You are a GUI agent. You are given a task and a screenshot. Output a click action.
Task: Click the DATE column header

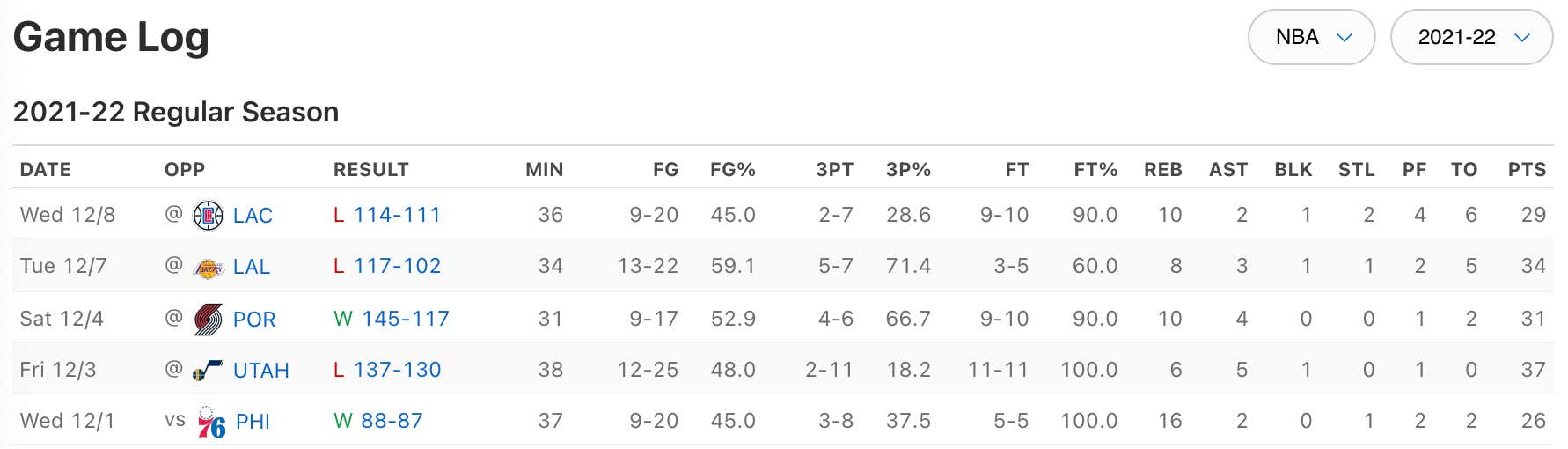click(46, 170)
